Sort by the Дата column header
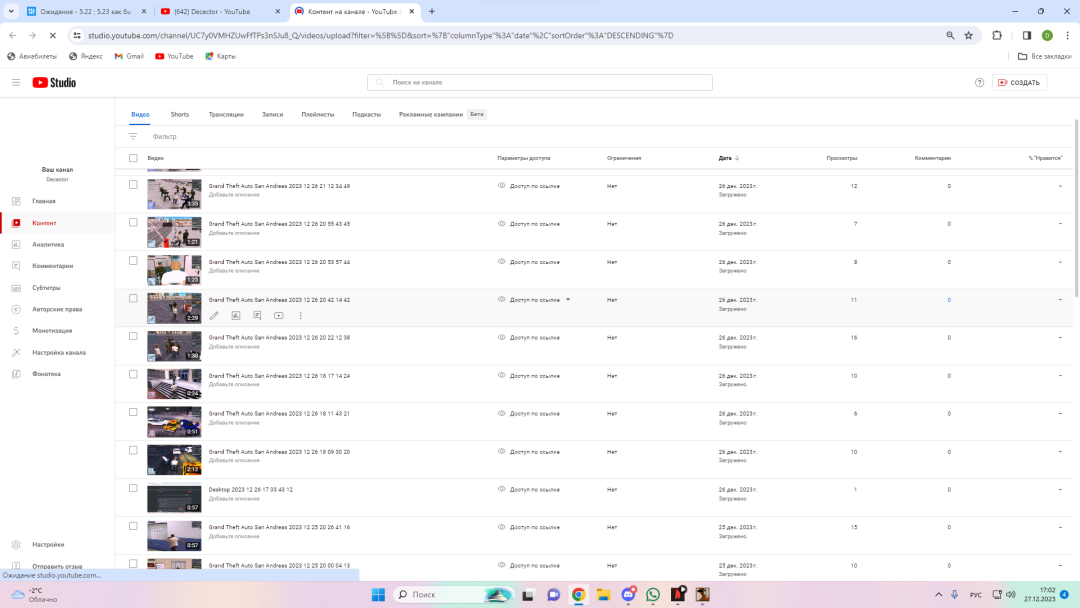Viewport: 1080px width, 608px height. click(x=729, y=158)
